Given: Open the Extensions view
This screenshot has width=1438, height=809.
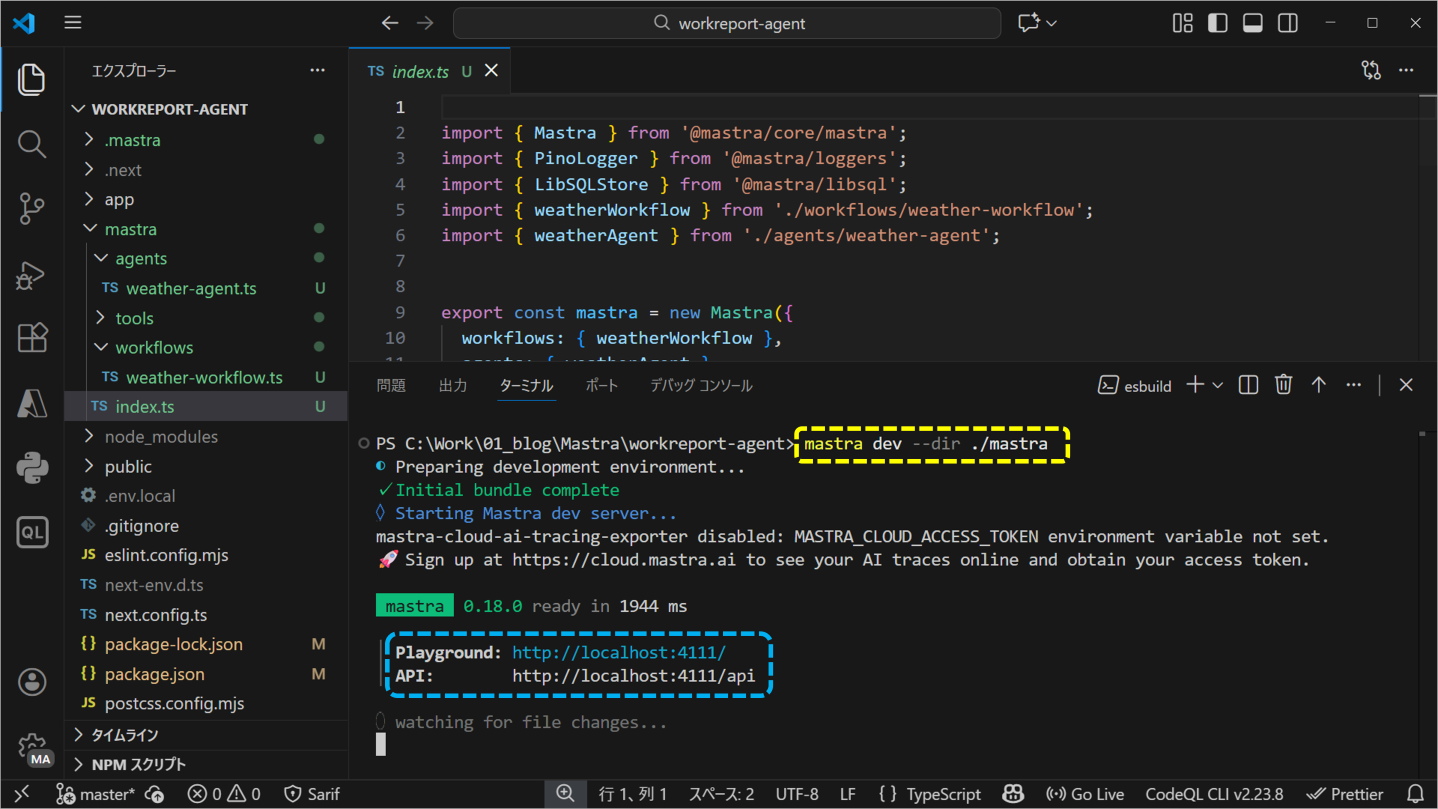Looking at the screenshot, I should click(x=31, y=338).
